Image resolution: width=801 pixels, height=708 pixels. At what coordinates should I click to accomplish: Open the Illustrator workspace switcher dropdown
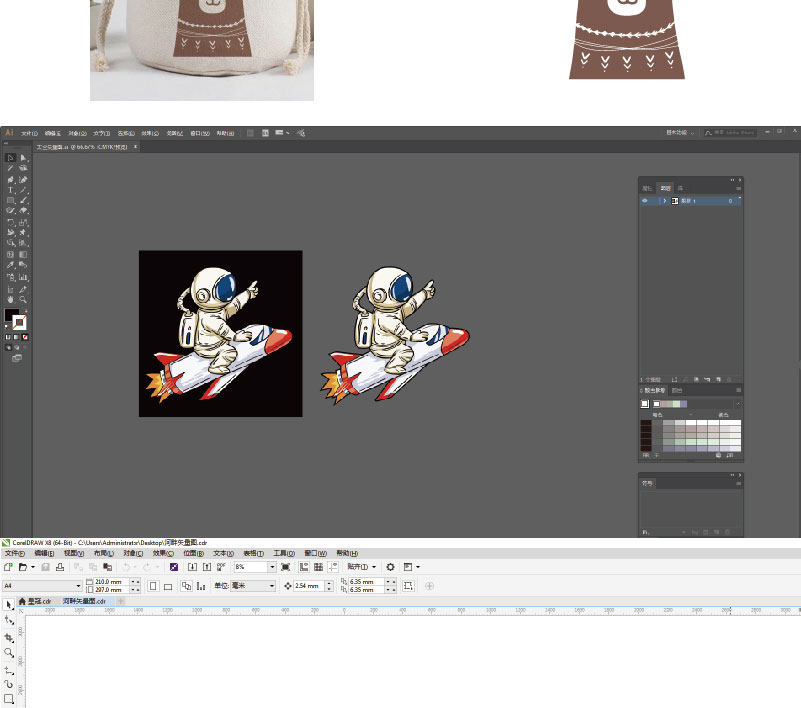(x=680, y=132)
